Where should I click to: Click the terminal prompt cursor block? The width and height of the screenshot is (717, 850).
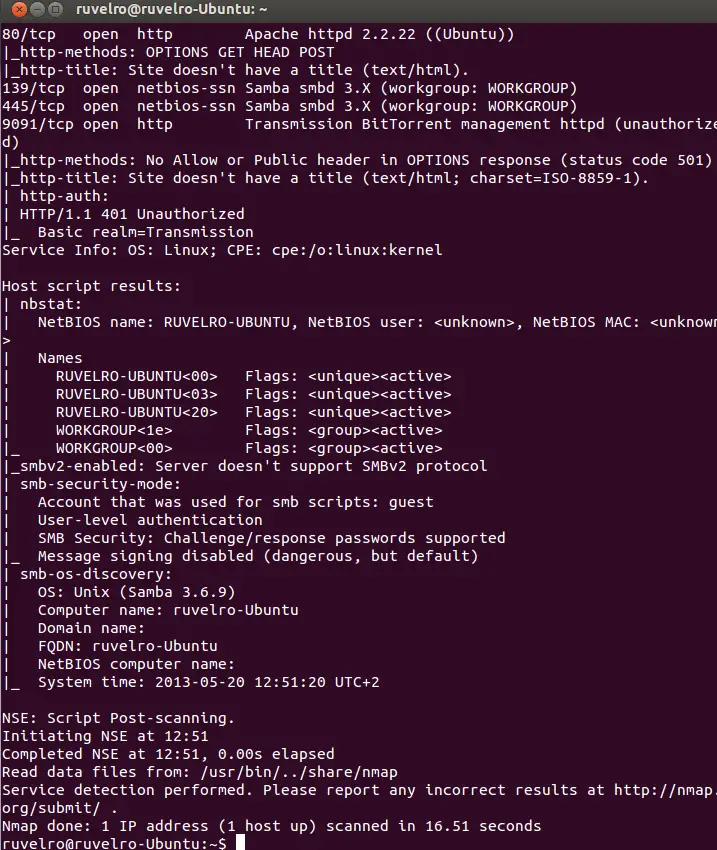[240, 844]
